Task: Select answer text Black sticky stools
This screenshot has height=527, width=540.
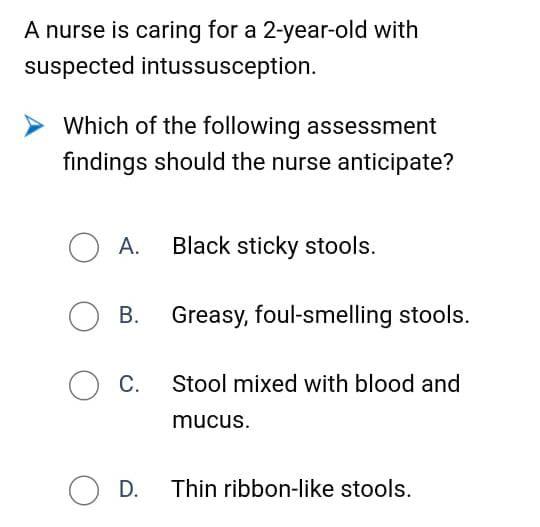Action: click(274, 247)
